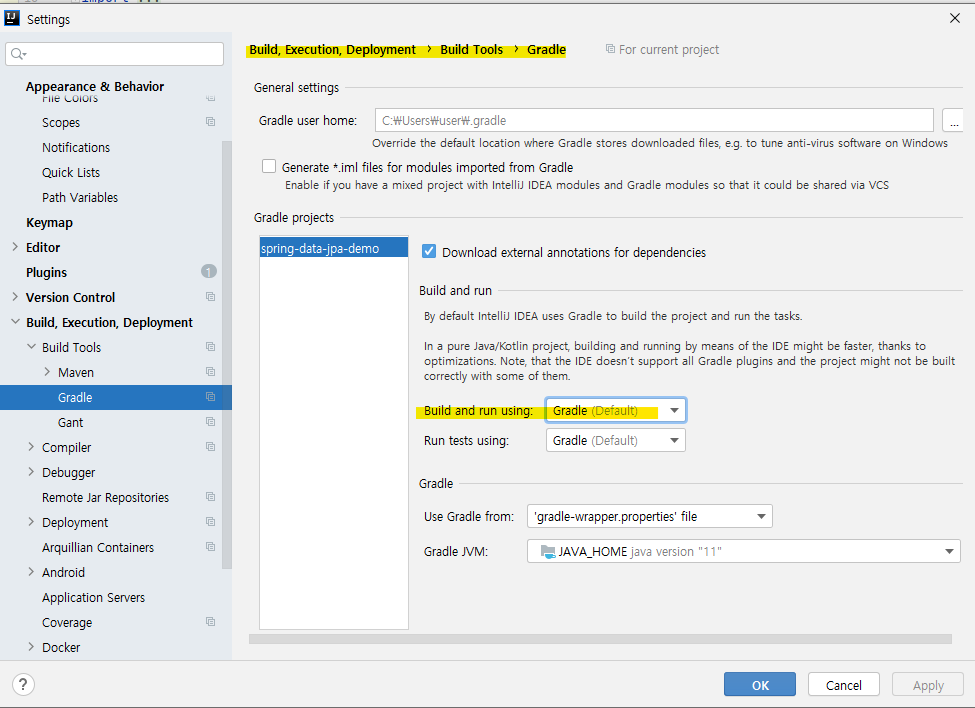Click the IntelliJ IDEA logo in title bar

pyautogui.click(x=12, y=19)
